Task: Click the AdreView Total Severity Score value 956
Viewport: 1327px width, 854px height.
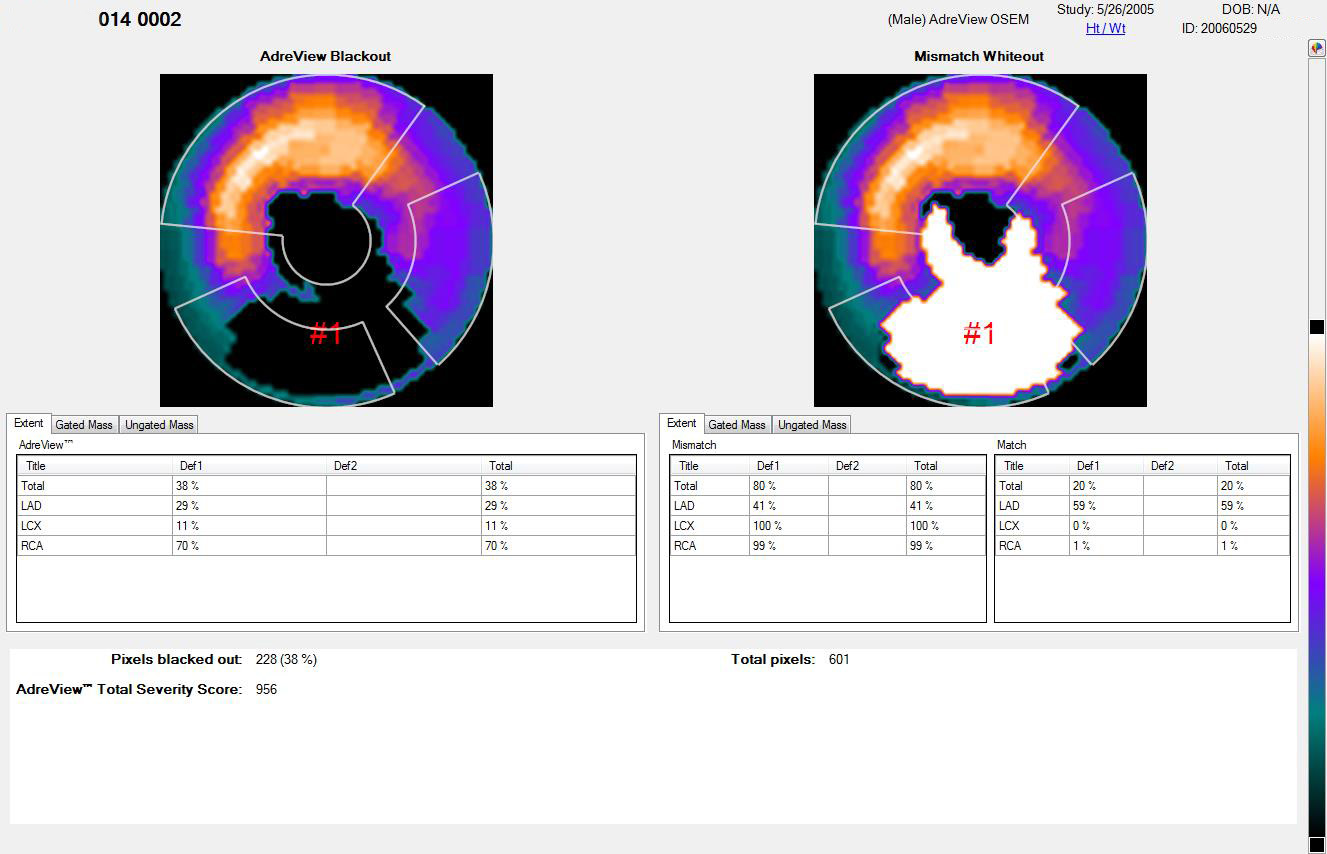Action: 267,689
